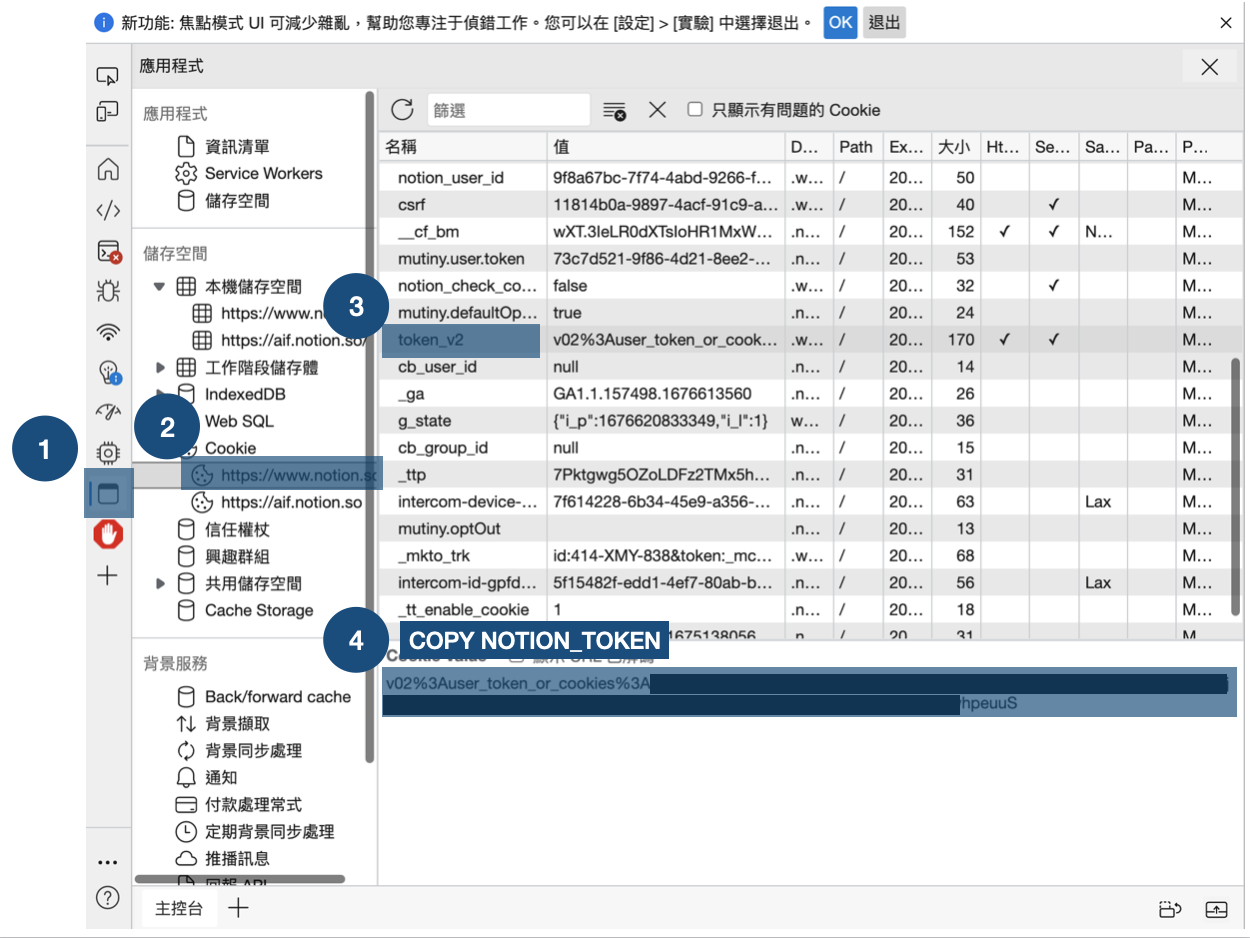The height and width of the screenshot is (938, 1250).
Task: Select Cache Storage in the sidebar
Action: pos(259,610)
